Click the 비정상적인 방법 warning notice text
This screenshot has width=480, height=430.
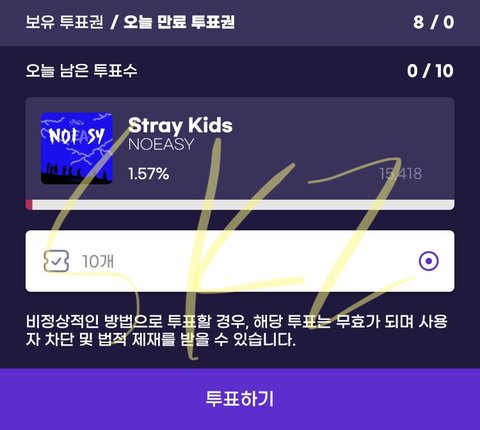237,330
